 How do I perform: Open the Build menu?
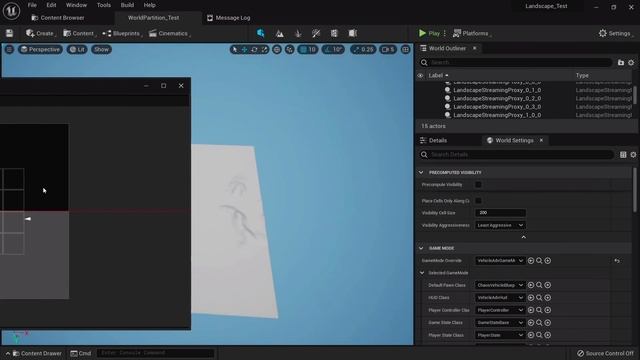pyautogui.click(x=127, y=5)
